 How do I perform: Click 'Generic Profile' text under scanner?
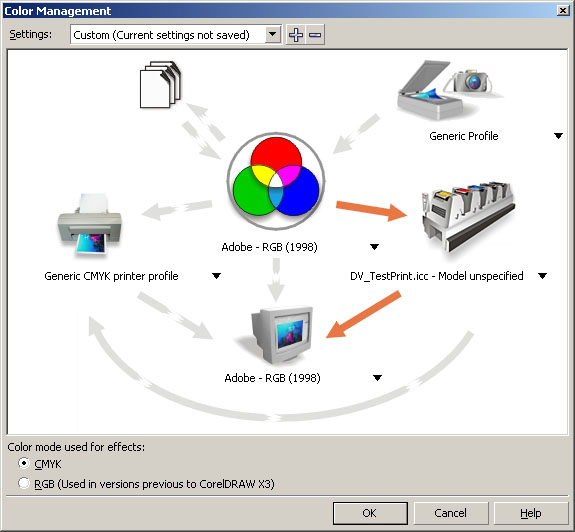point(464,136)
